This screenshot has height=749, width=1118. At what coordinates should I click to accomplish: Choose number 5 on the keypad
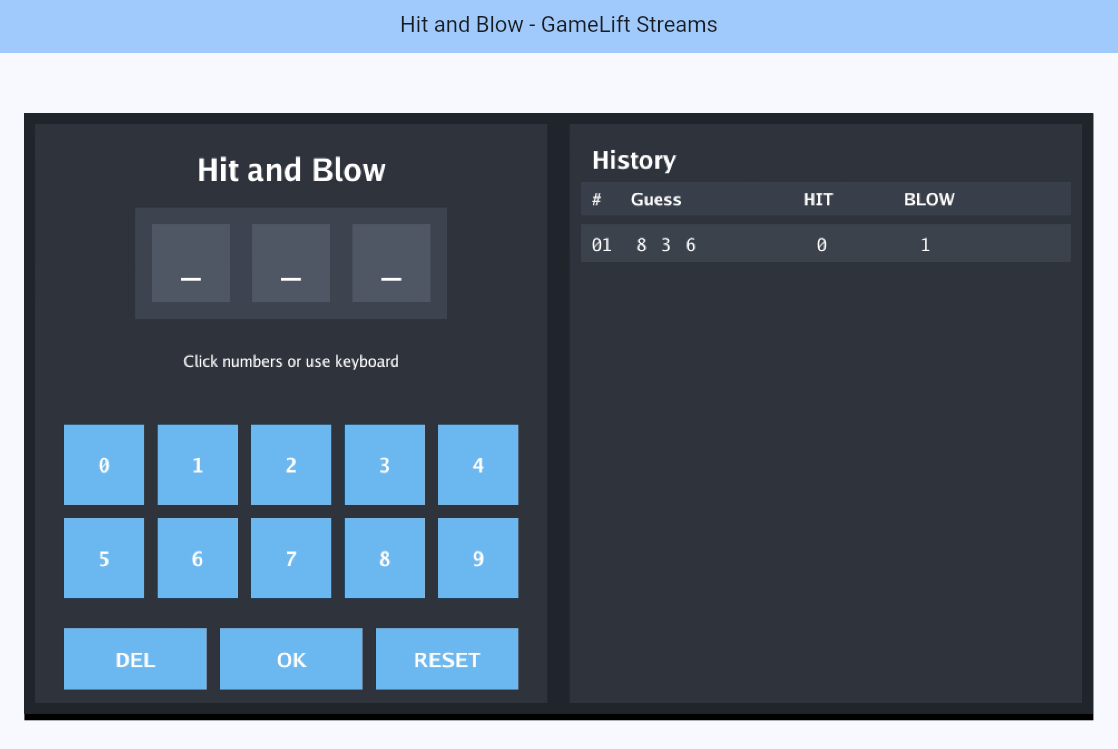(x=104, y=558)
